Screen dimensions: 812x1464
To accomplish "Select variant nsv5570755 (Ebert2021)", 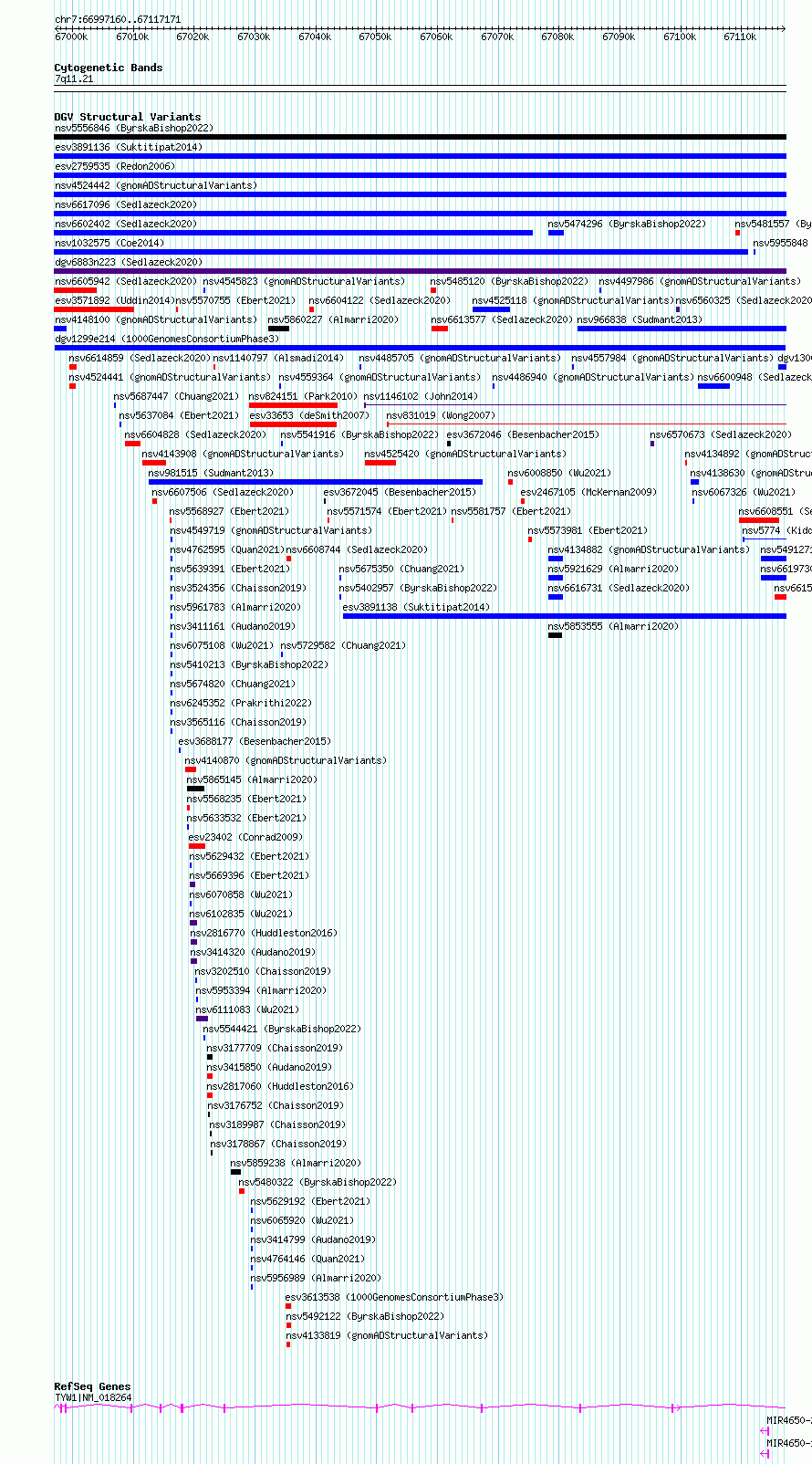I will [x=235, y=300].
